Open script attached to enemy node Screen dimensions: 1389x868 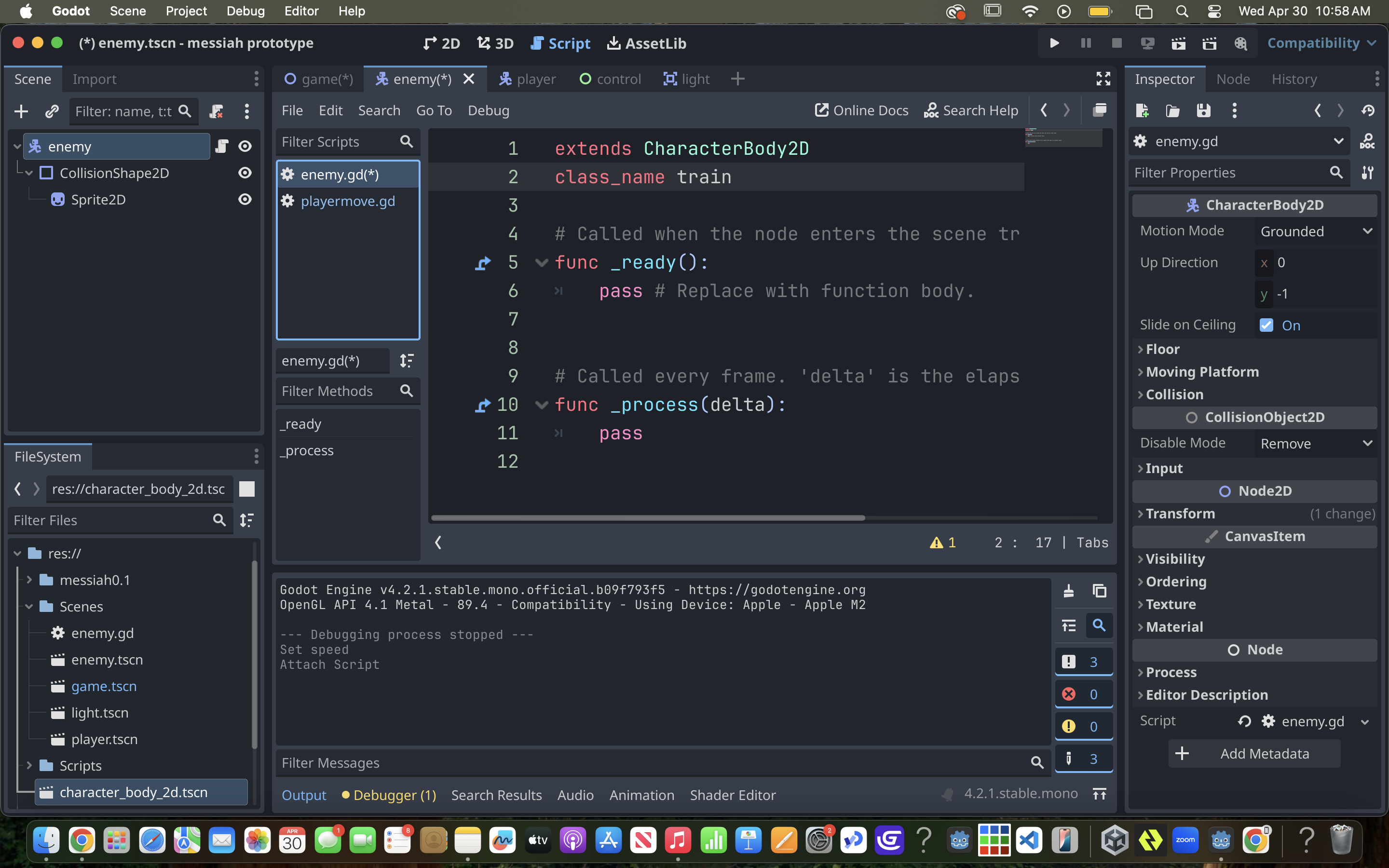pyautogui.click(x=221, y=147)
